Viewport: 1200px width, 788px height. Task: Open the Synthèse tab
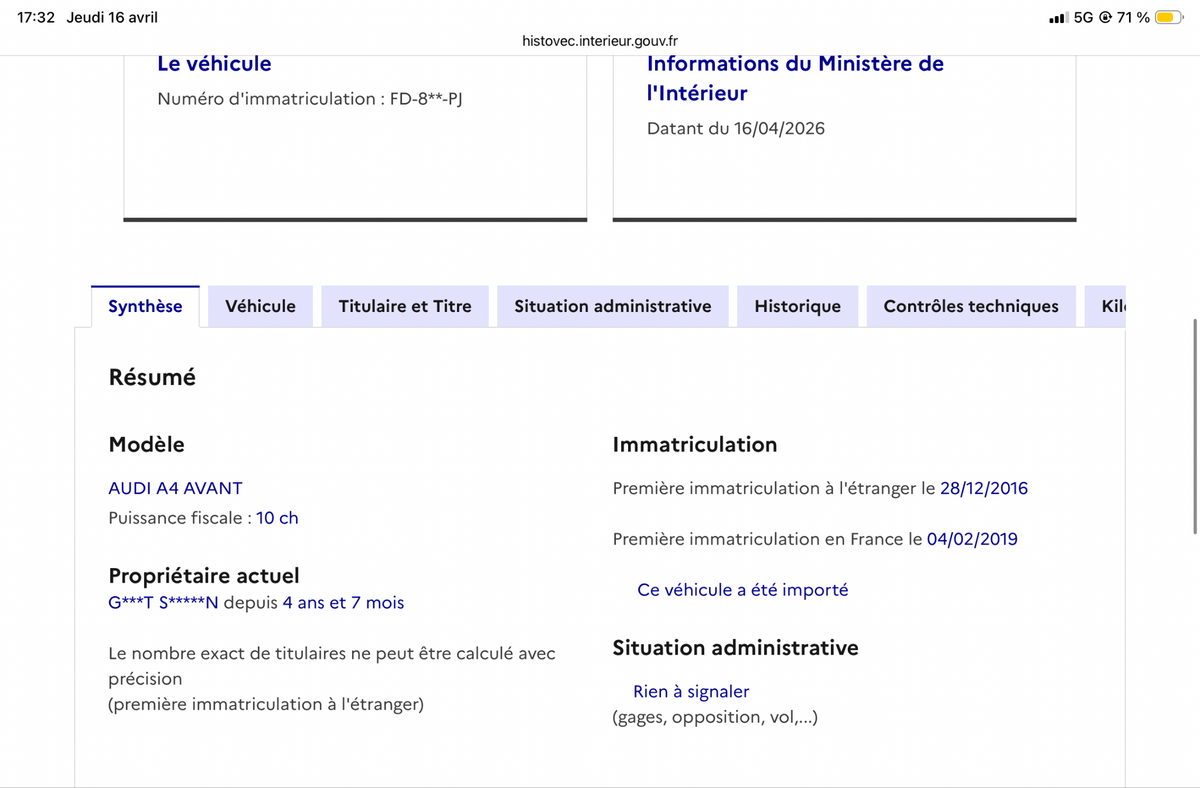(145, 306)
